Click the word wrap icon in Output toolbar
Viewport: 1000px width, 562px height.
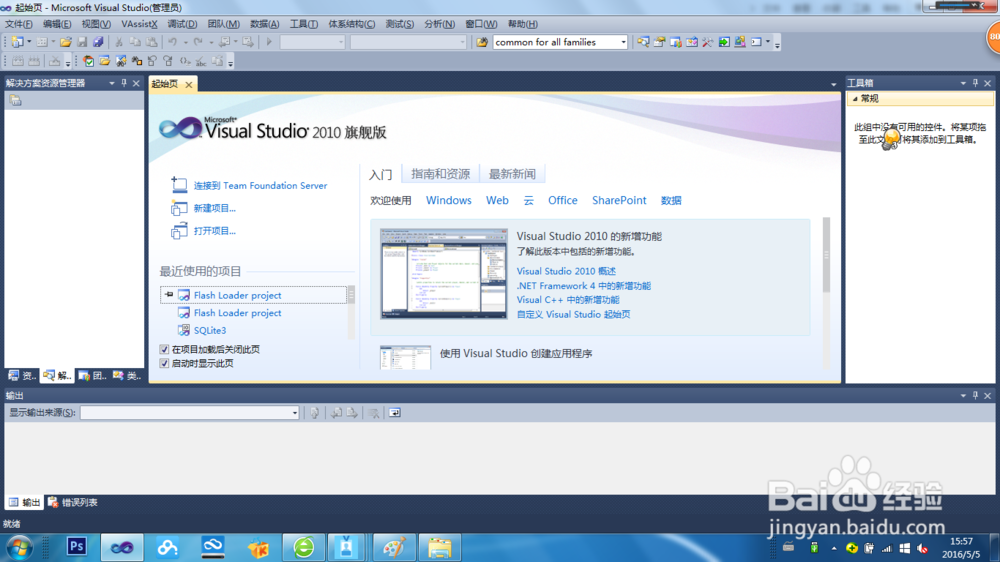coord(395,413)
